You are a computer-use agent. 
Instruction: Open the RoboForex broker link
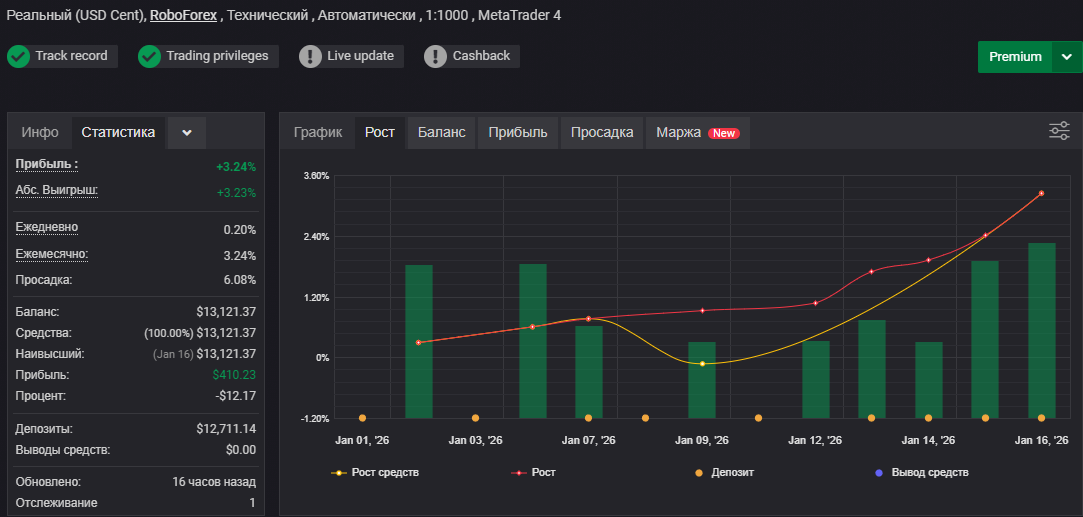[x=182, y=15]
